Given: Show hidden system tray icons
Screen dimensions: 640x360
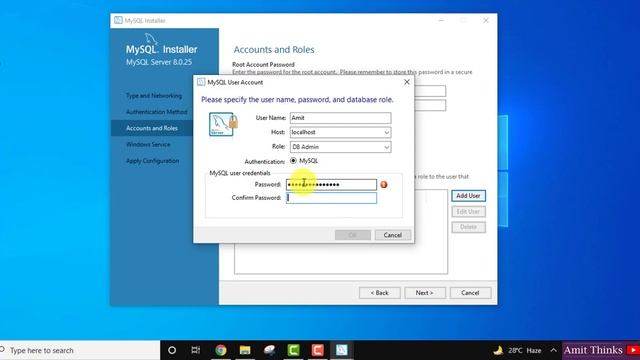Looking at the screenshot, I should tap(553, 350).
